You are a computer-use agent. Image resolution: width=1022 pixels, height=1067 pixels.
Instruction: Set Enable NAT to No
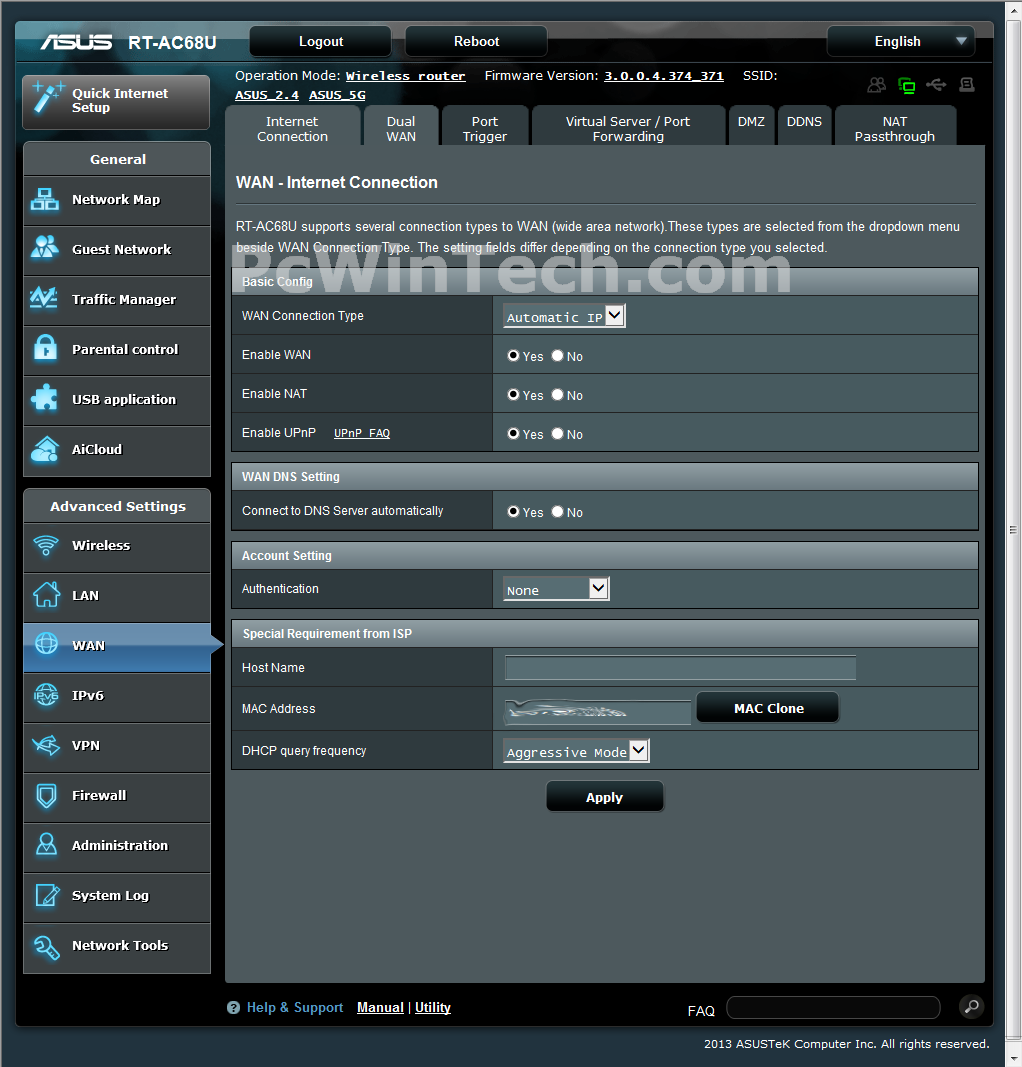coord(557,394)
